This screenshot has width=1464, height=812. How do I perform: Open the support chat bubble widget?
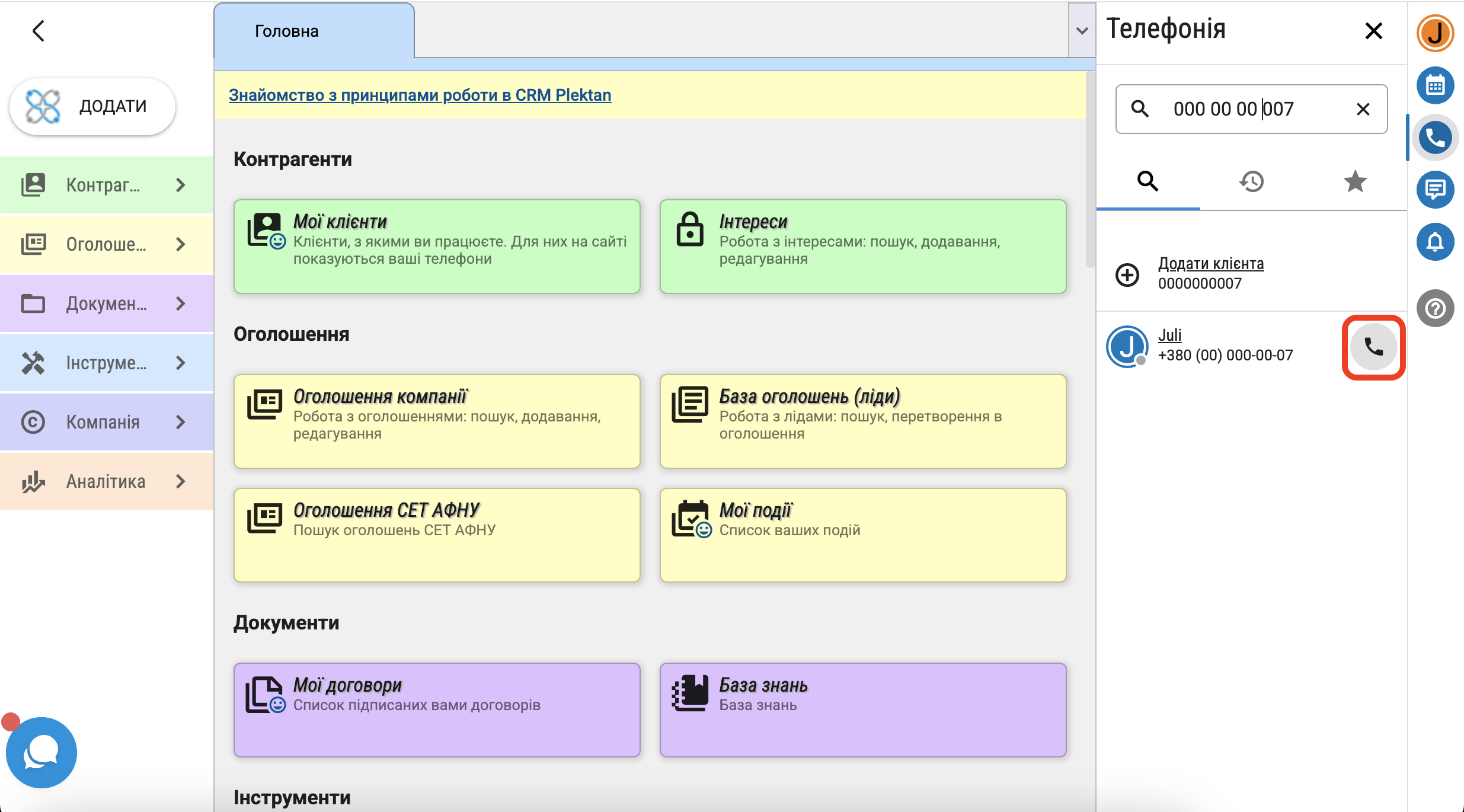click(x=41, y=752)
